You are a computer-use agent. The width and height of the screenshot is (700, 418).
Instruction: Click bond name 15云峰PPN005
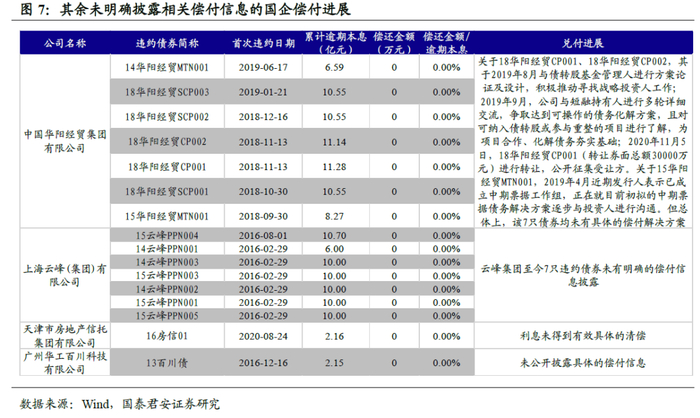point(167,316)
